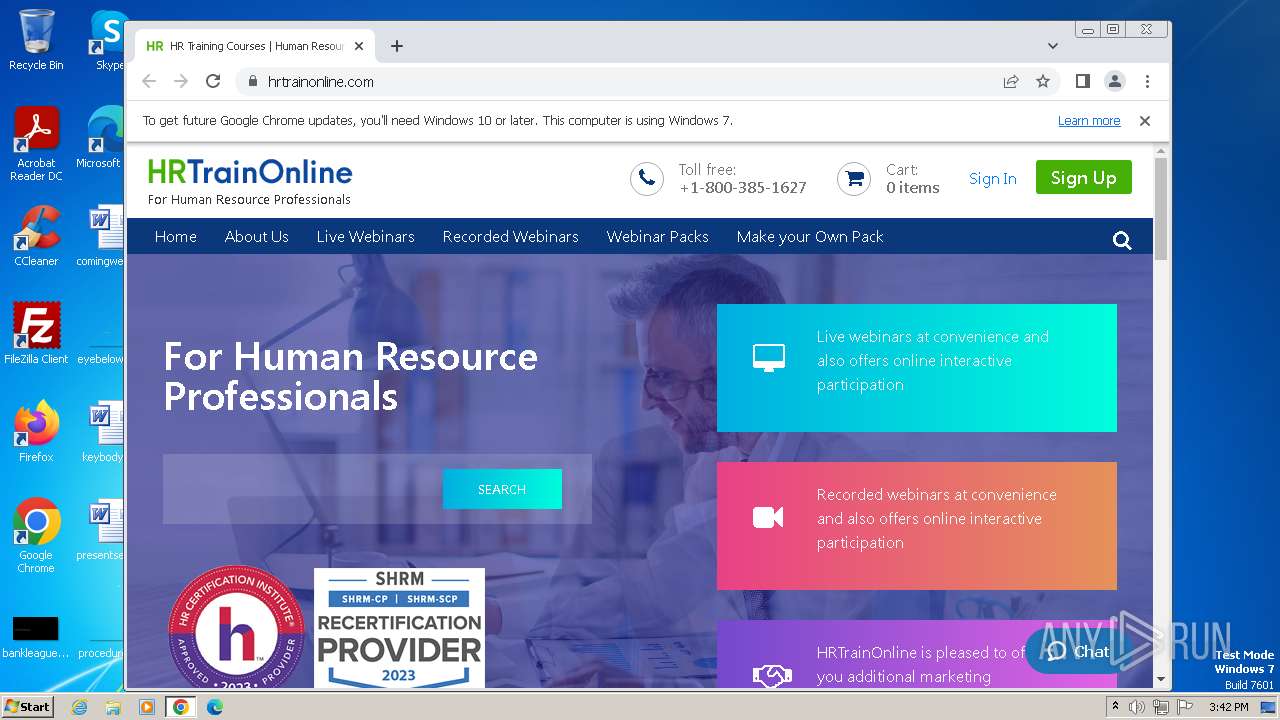The height and width of the screenshot is (720, 1280).
Task: Select the Firefox desktop icon
Action: (x=36, y=431)
